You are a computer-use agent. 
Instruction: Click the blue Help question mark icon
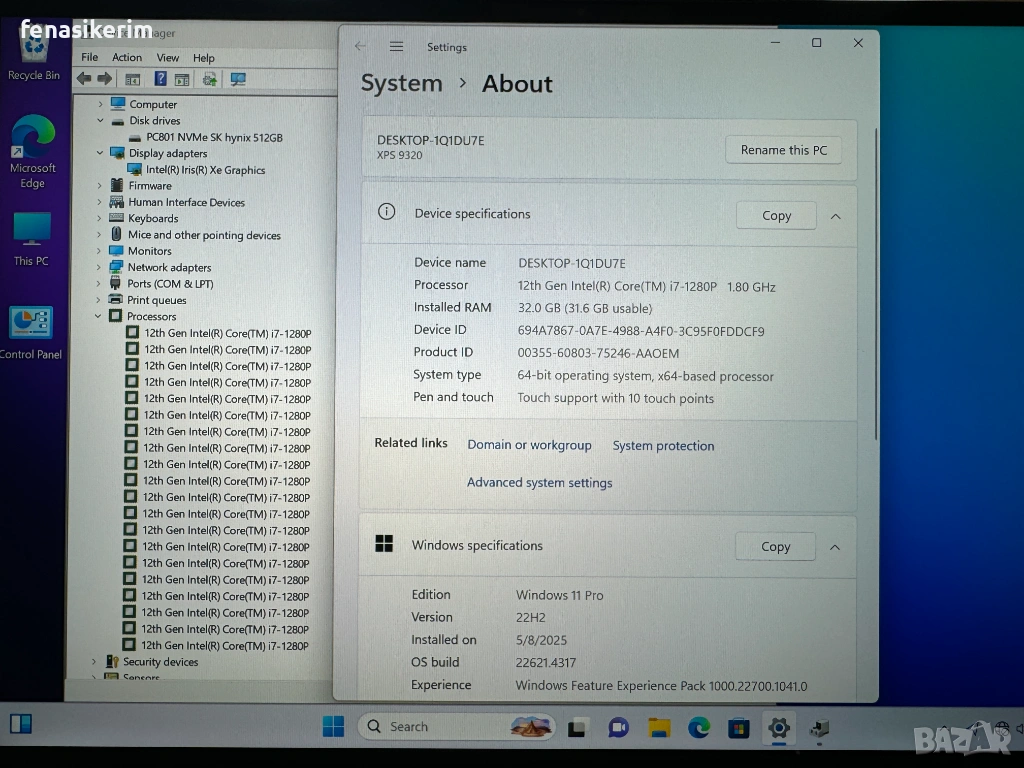(160, 79)
